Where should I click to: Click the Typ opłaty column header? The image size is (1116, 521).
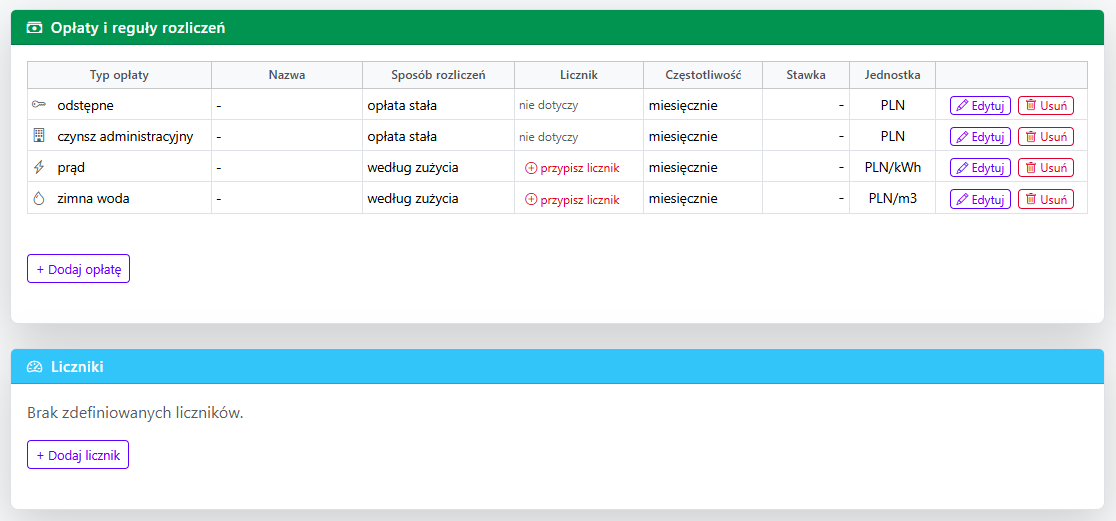point(120,75)
